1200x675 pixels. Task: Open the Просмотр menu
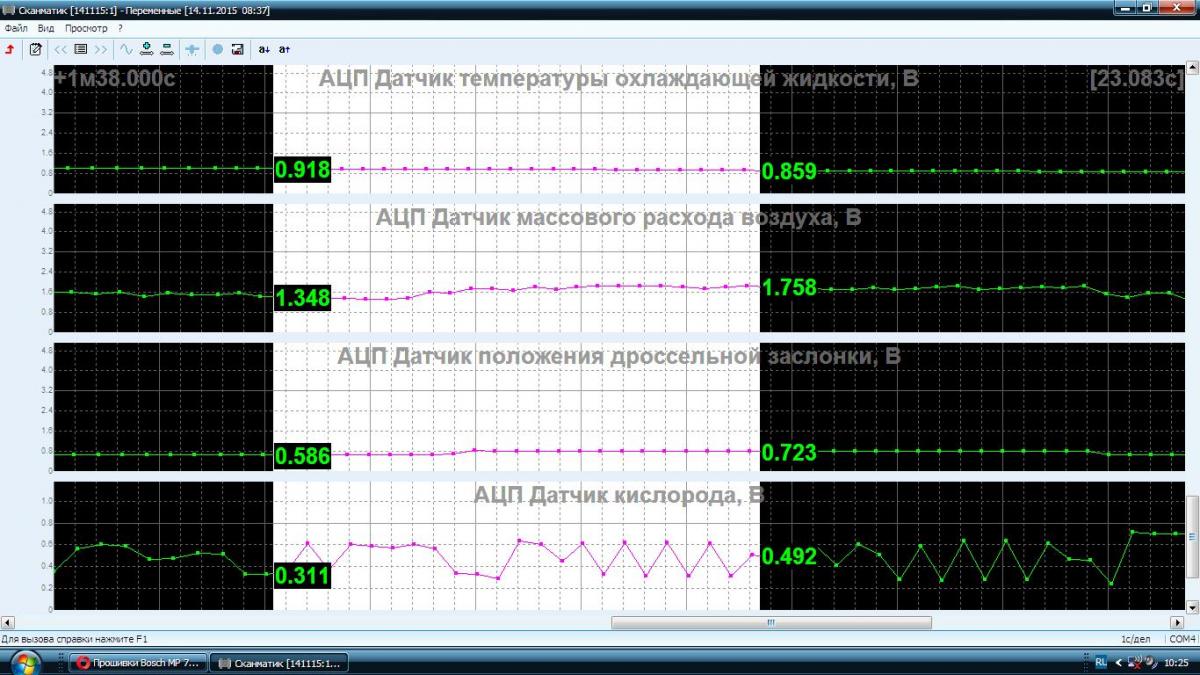(86, 28)
